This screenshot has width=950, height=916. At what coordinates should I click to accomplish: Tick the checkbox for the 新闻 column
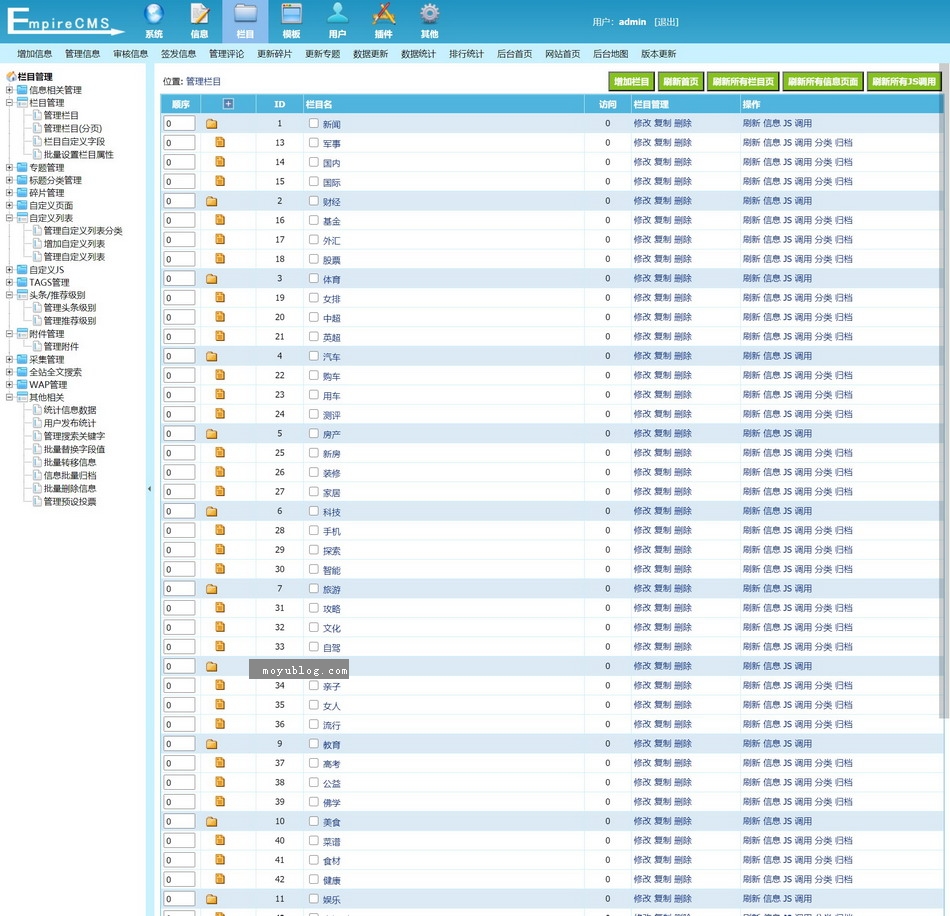pyautogui.click(x=313, y=123)
